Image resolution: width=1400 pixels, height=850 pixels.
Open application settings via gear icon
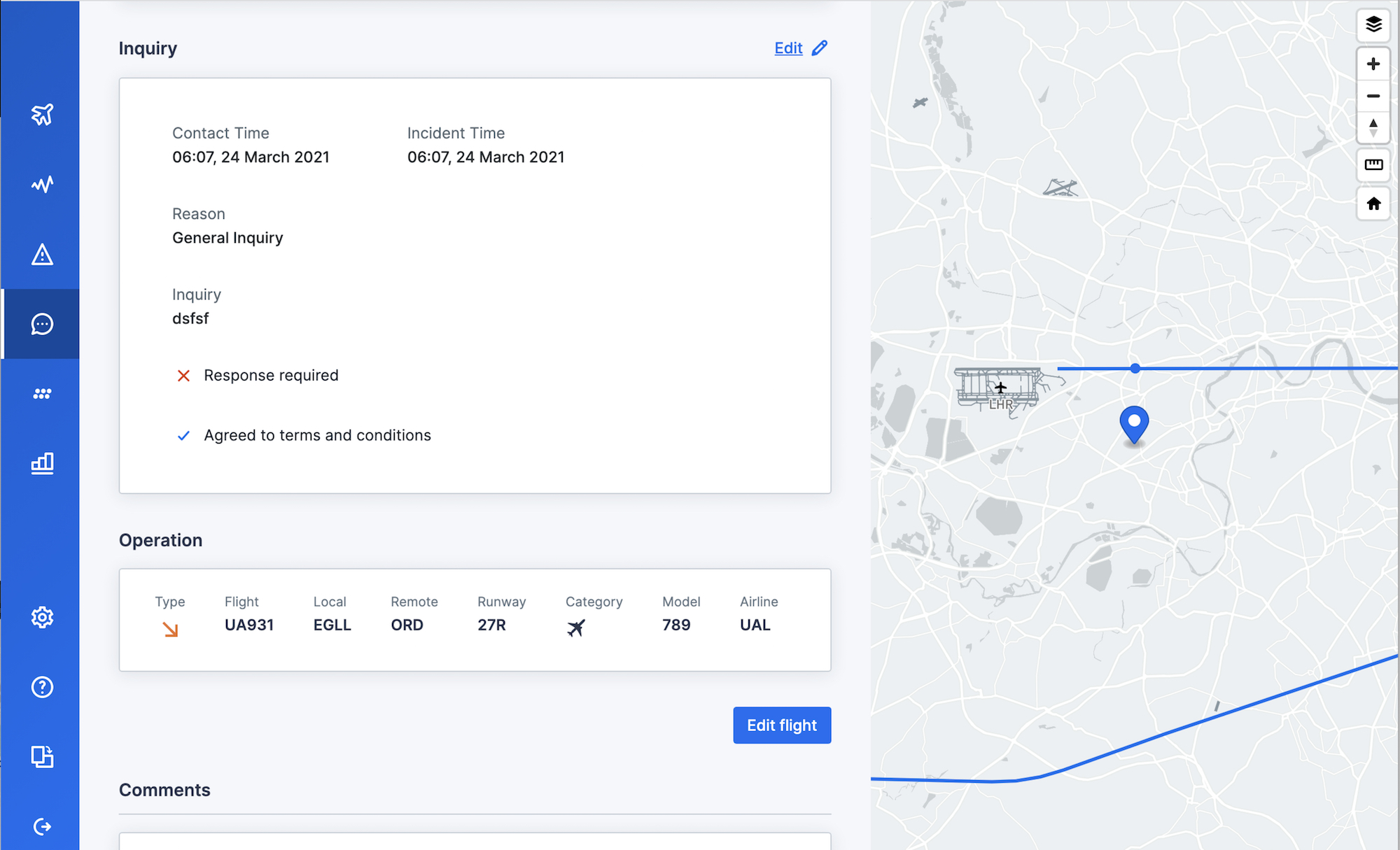[42, 617]
